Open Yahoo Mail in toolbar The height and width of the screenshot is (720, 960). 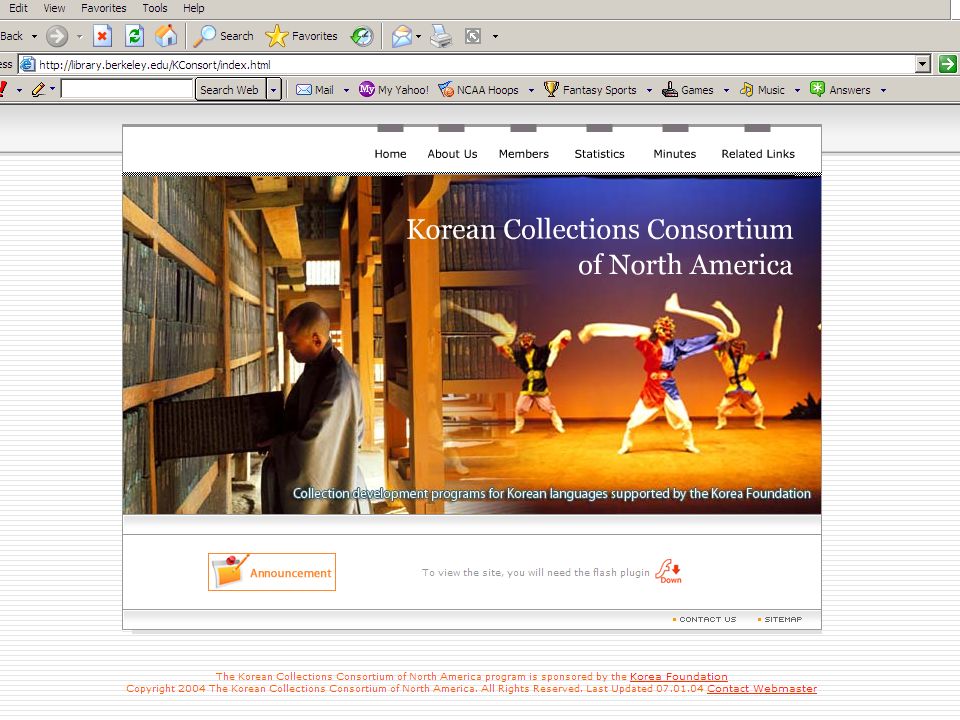pyautogui.click(x=315, y=90)
